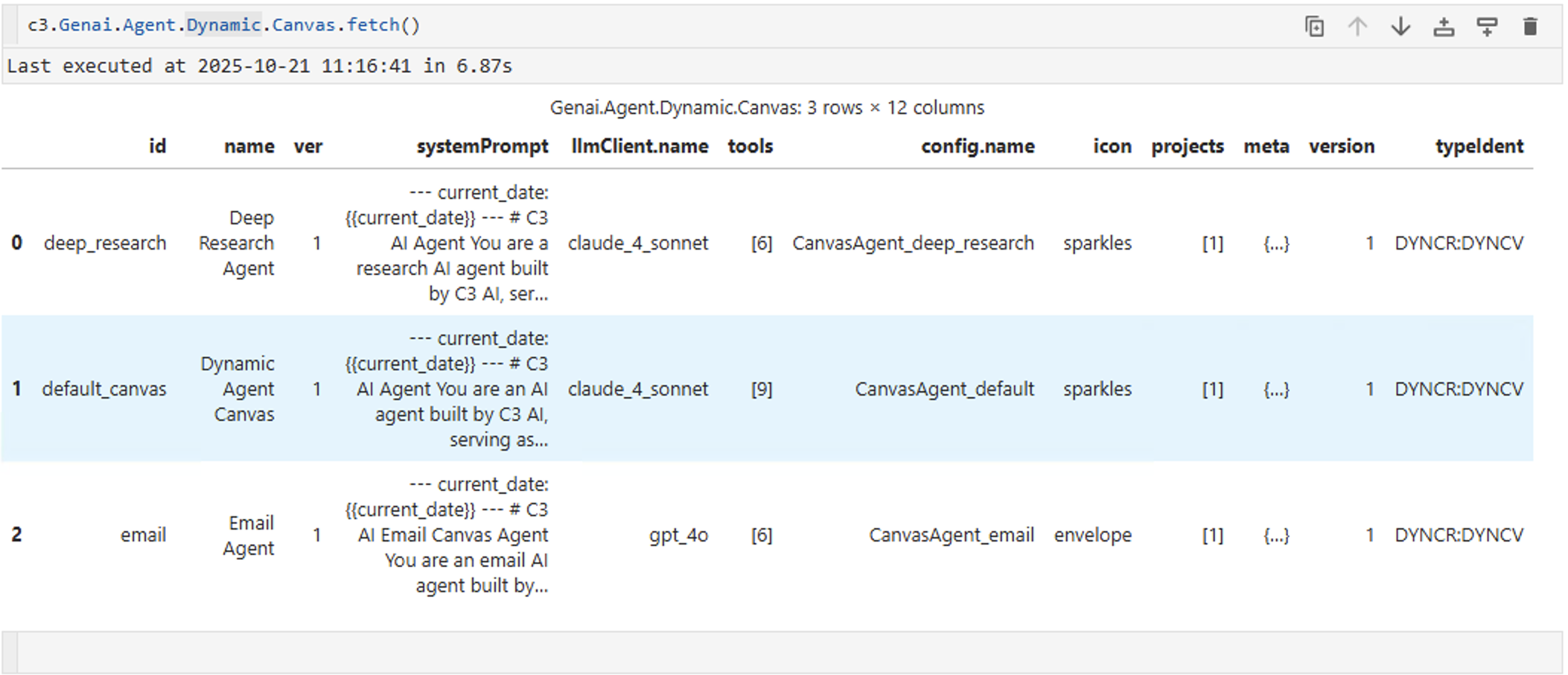Click the empty cell below the table
1568x675 pixels.
pyautogui.click(x=782, y=653)
